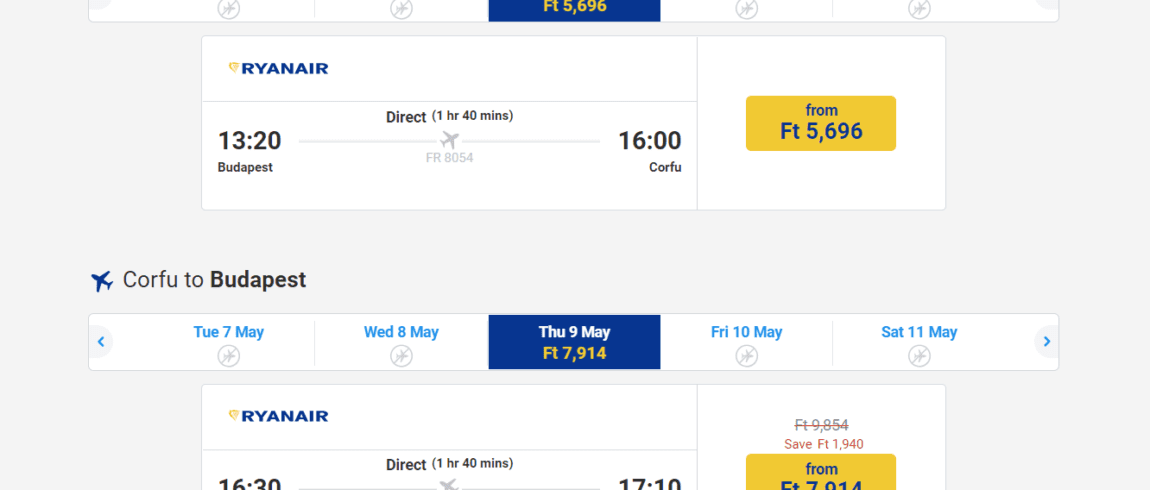Click no-flight icon under Fri 10 May
The image size is (1150, 490).
(x=747, y=356)
